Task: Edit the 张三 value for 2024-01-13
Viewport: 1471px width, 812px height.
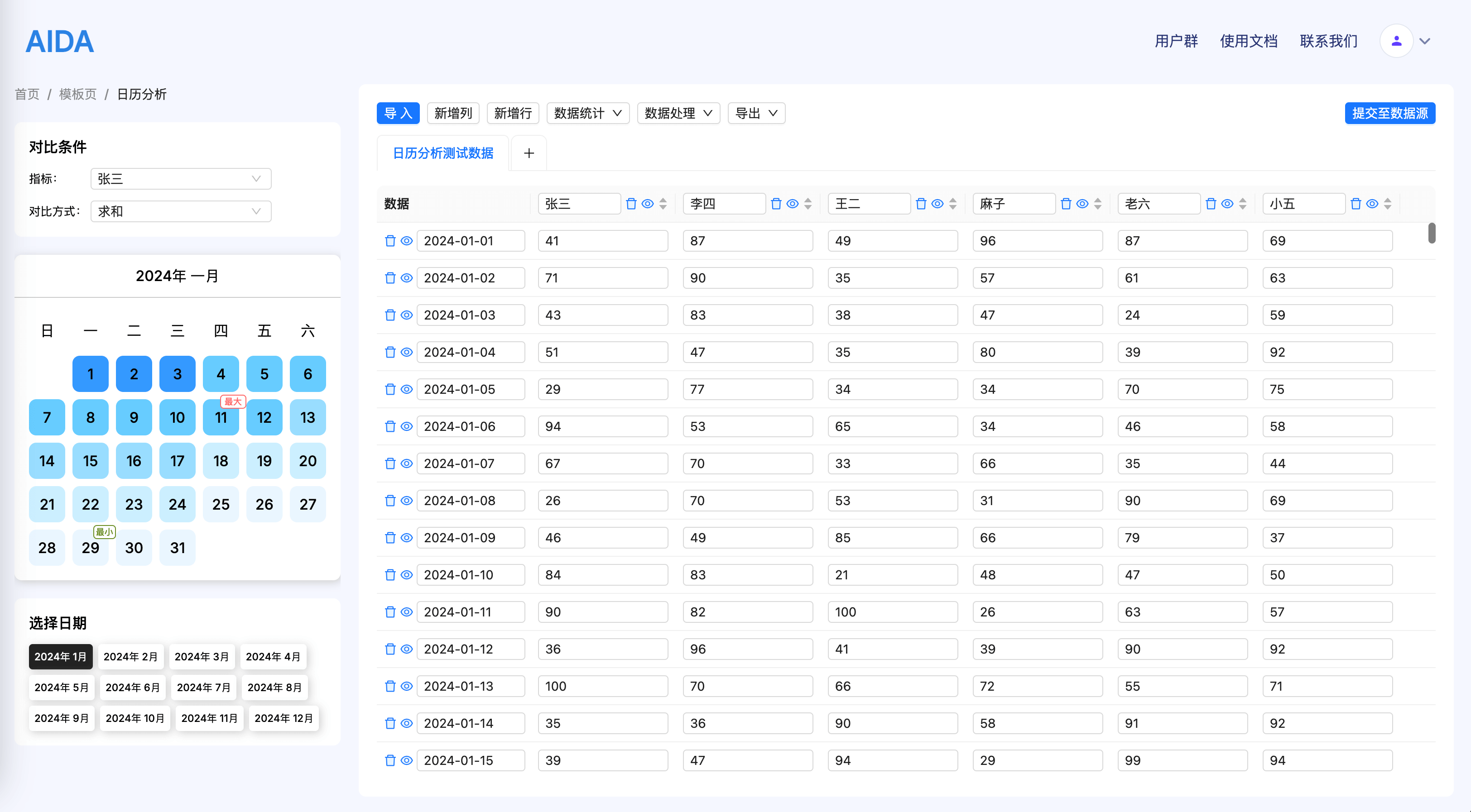Action: (603, 686)
